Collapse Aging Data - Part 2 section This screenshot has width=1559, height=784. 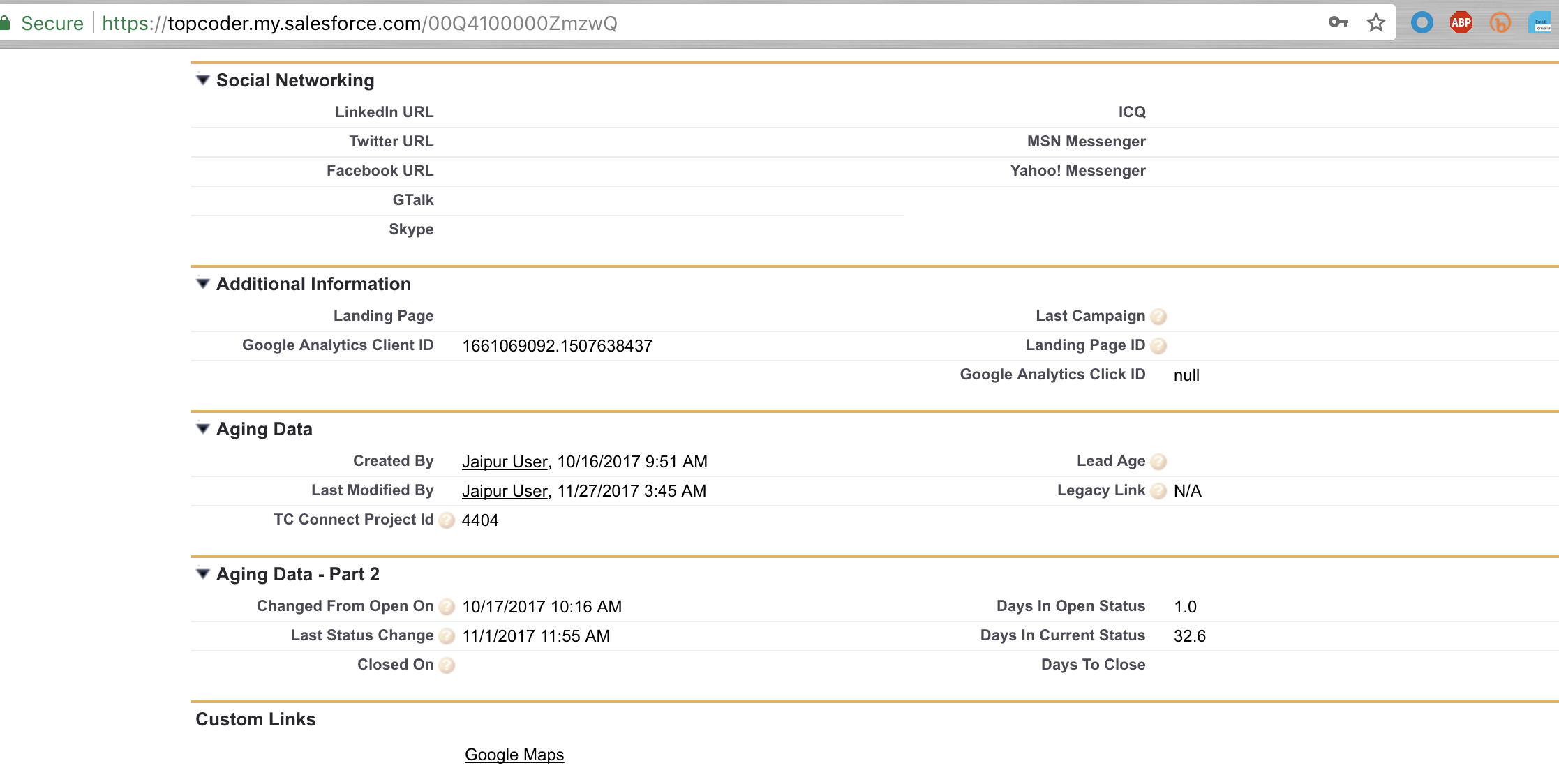[203, 574]
